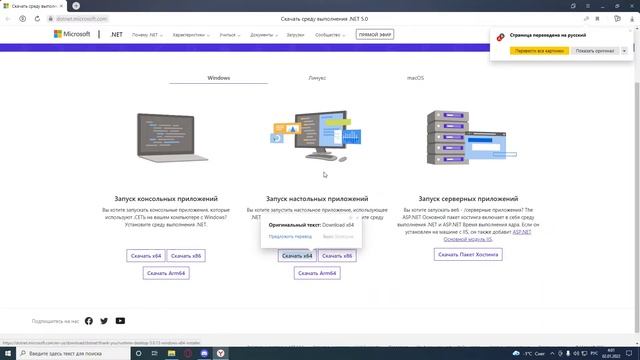Click Cortana circle icon in taskbar

coord(138,353)
